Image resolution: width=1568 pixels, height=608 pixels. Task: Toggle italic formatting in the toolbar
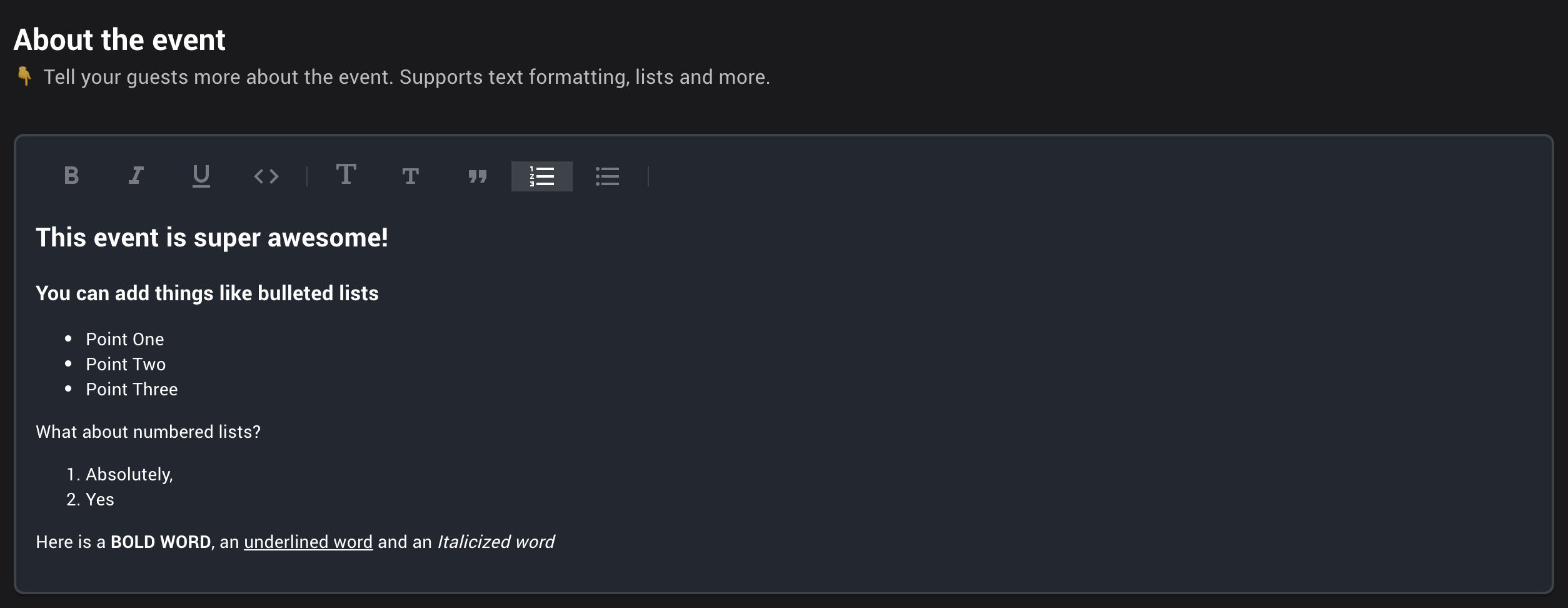click(136, 176)
